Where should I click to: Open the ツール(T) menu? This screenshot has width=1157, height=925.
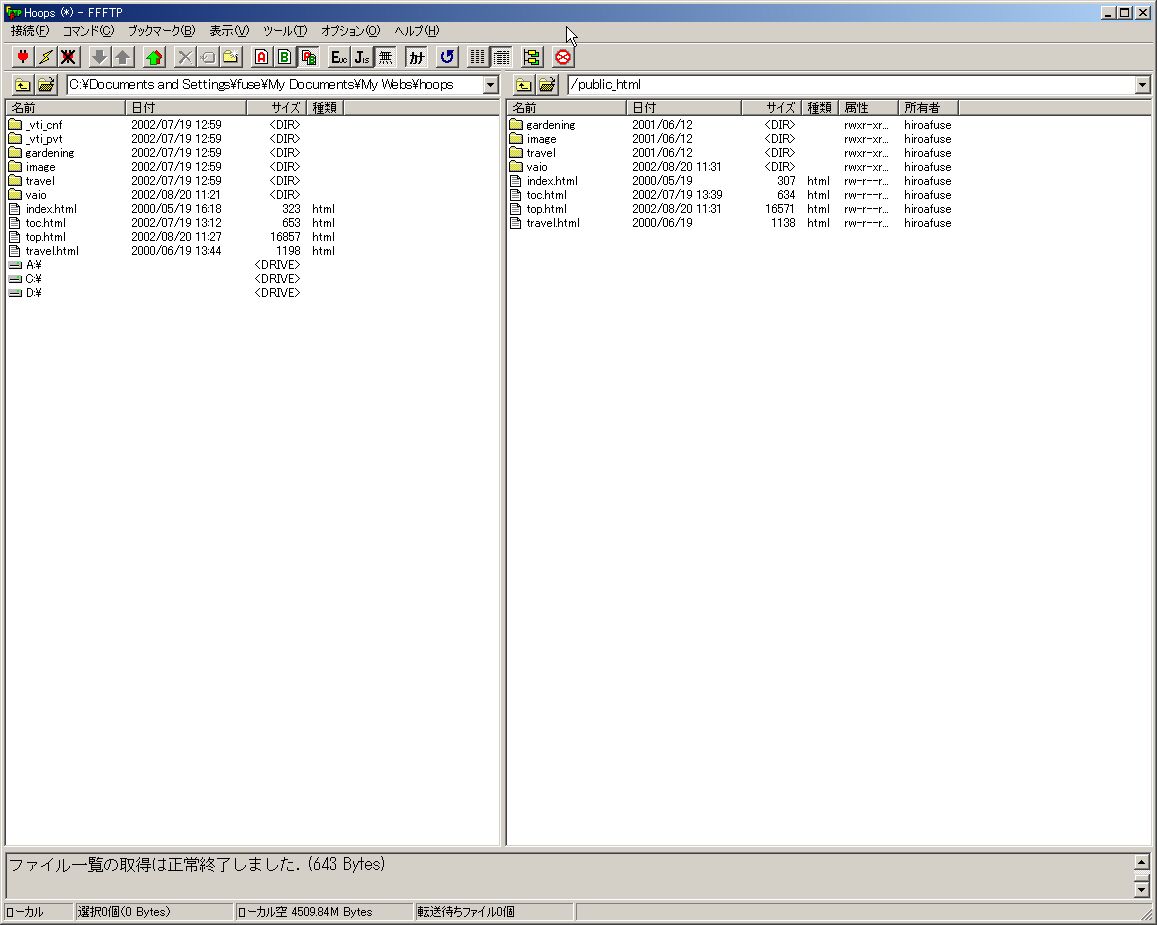pos(285,30)
